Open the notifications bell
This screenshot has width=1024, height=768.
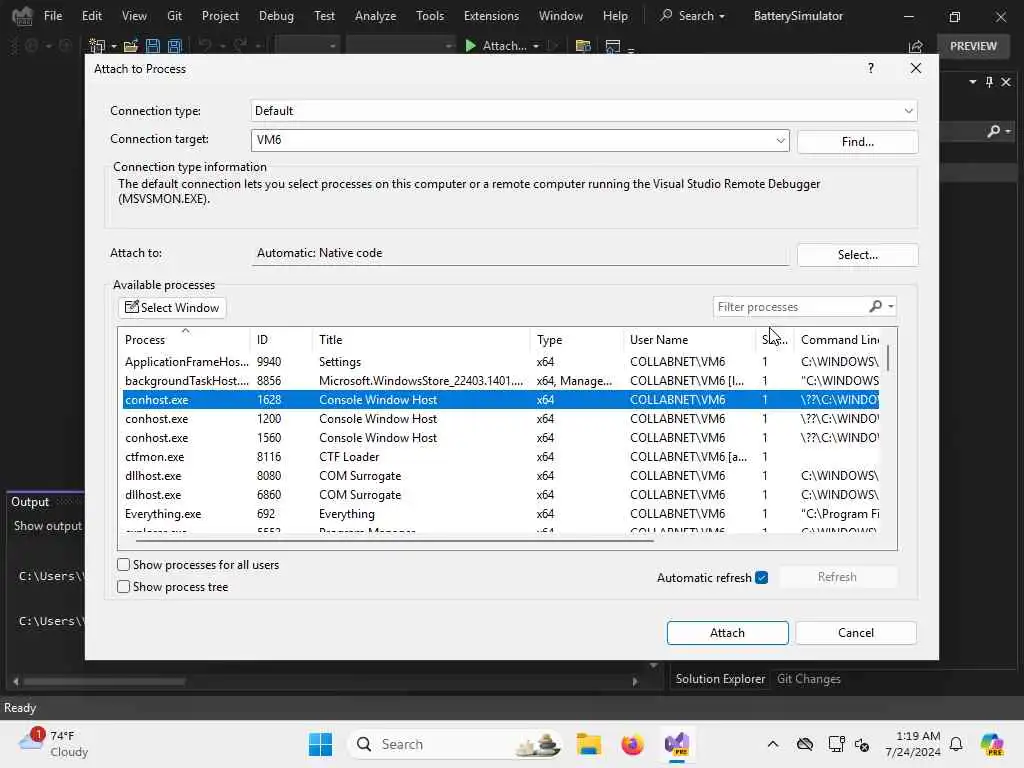click(956, 744)
